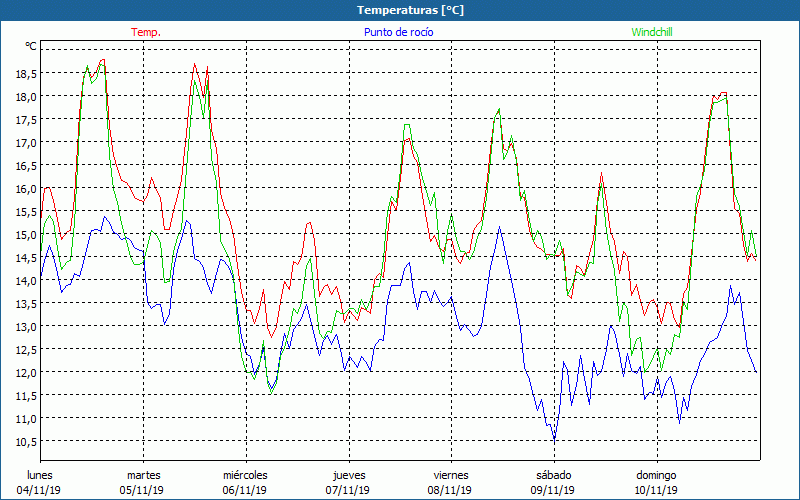Click the 13,0 y-axis value
The height and width of the screenshot is (500, 800).
(x=26, y=327)
